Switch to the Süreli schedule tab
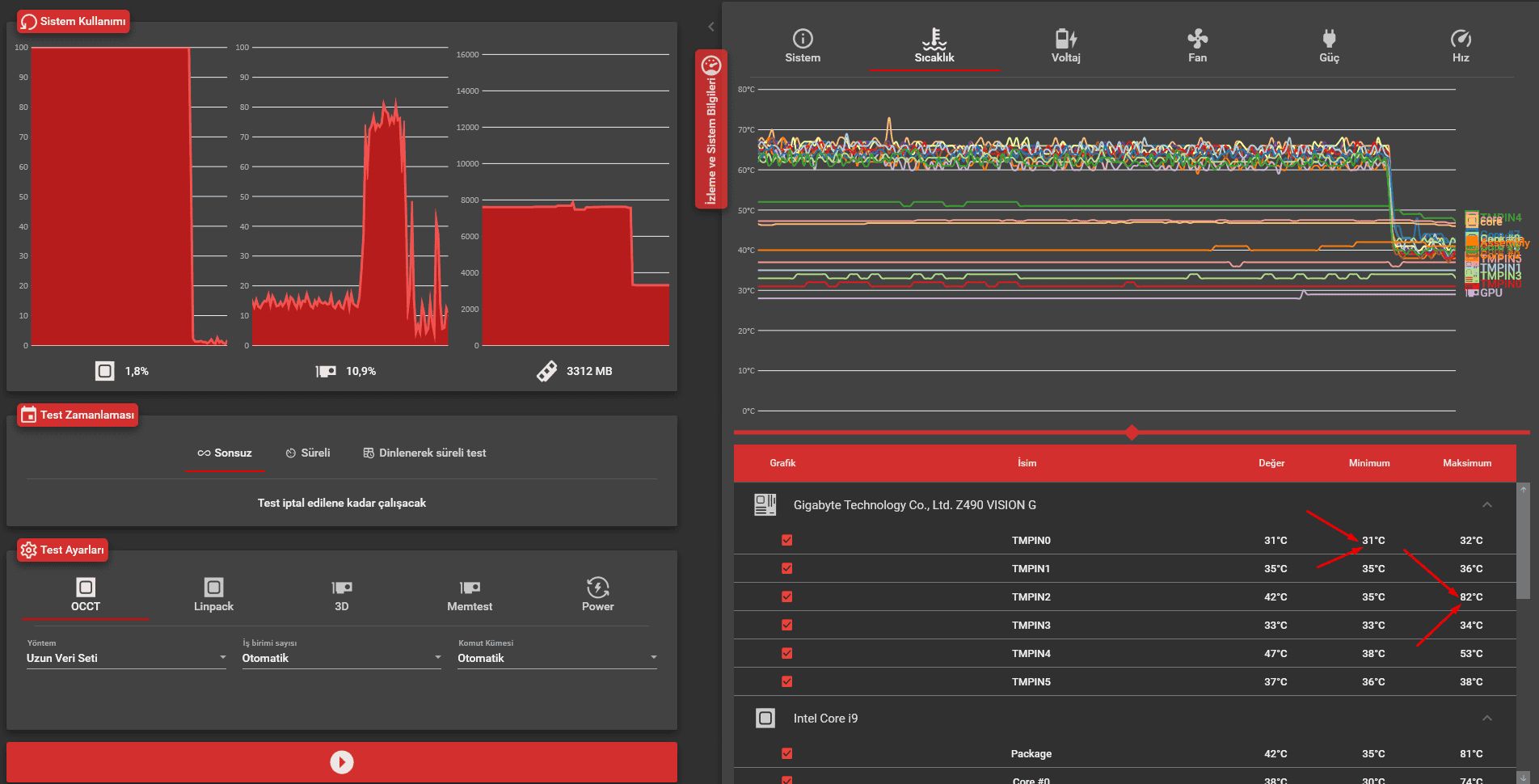This screenshot has height=784, width=1539. coord(308,453)
